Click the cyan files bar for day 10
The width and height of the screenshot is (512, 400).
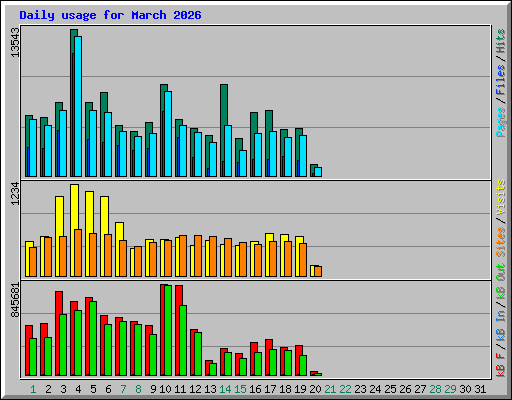pos(168,134)
